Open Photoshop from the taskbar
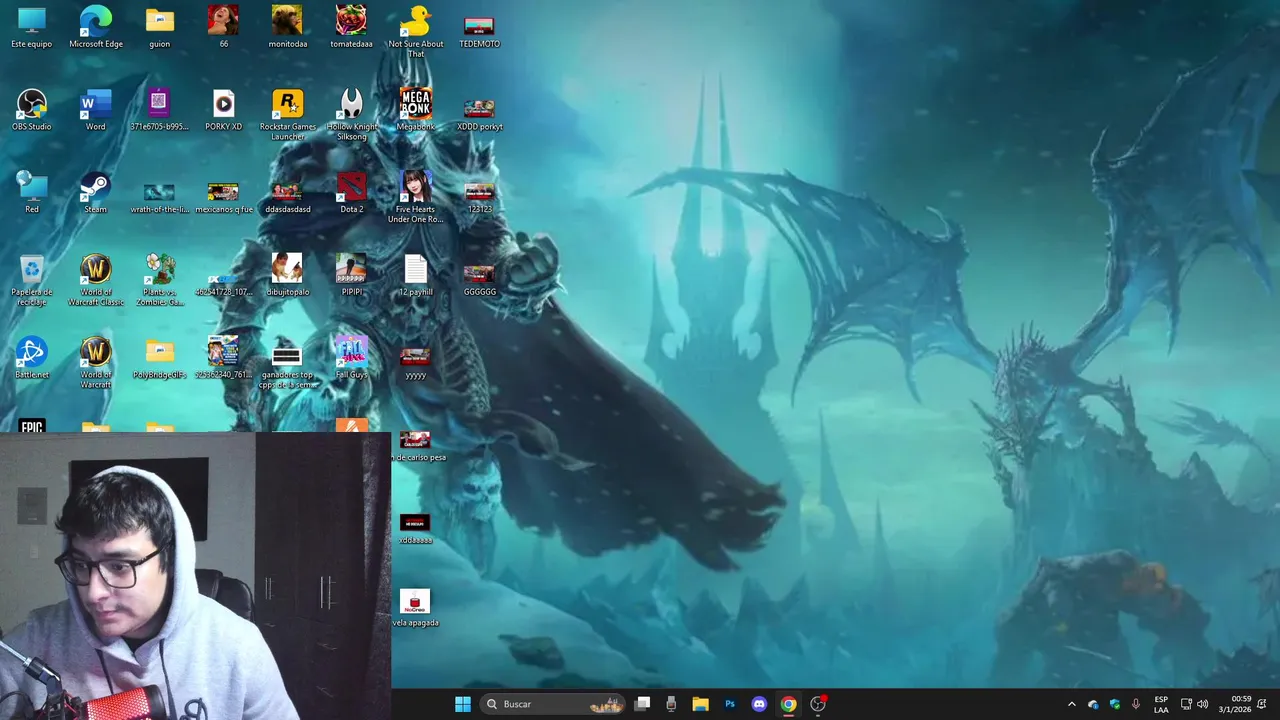Image resolution: width=1280 pixels, height=720 pixels. coord(730,704)
